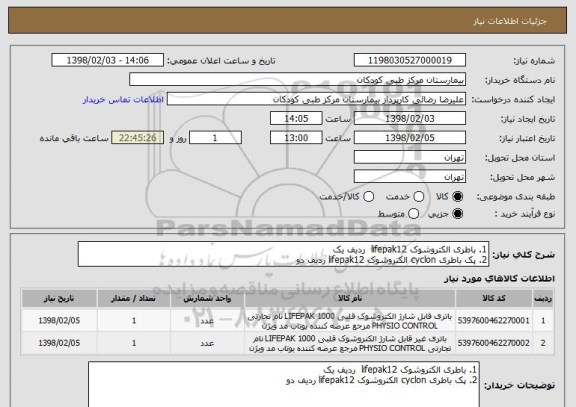Click the شرح کلی نیاز text area
Viewport: 576px width, 407px height.
pyautogui.click(x=283, y=254)
